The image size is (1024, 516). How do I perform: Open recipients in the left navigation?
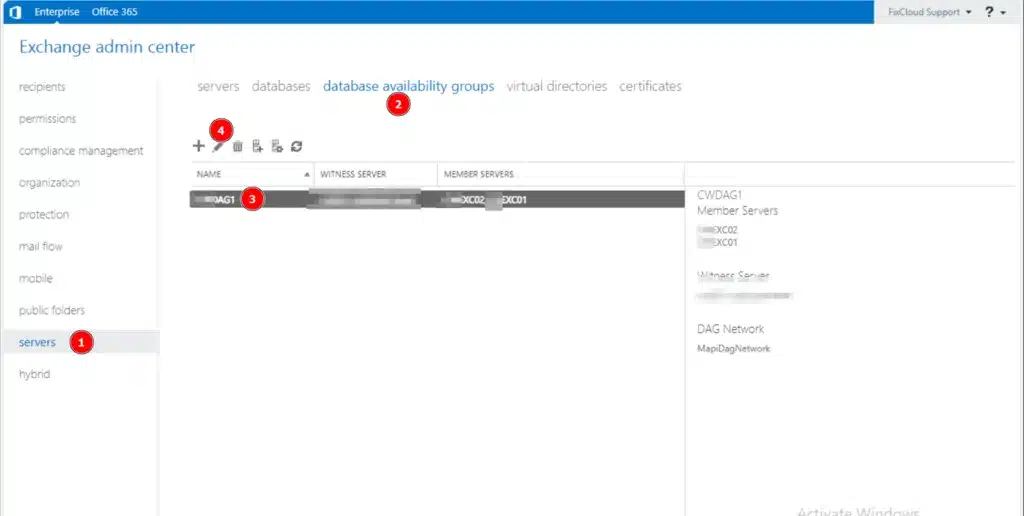[42, 87]
